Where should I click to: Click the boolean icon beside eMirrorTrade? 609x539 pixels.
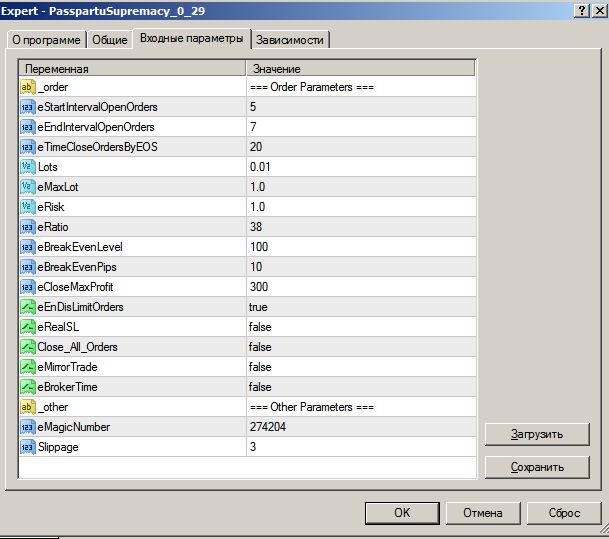coord(28,367)
